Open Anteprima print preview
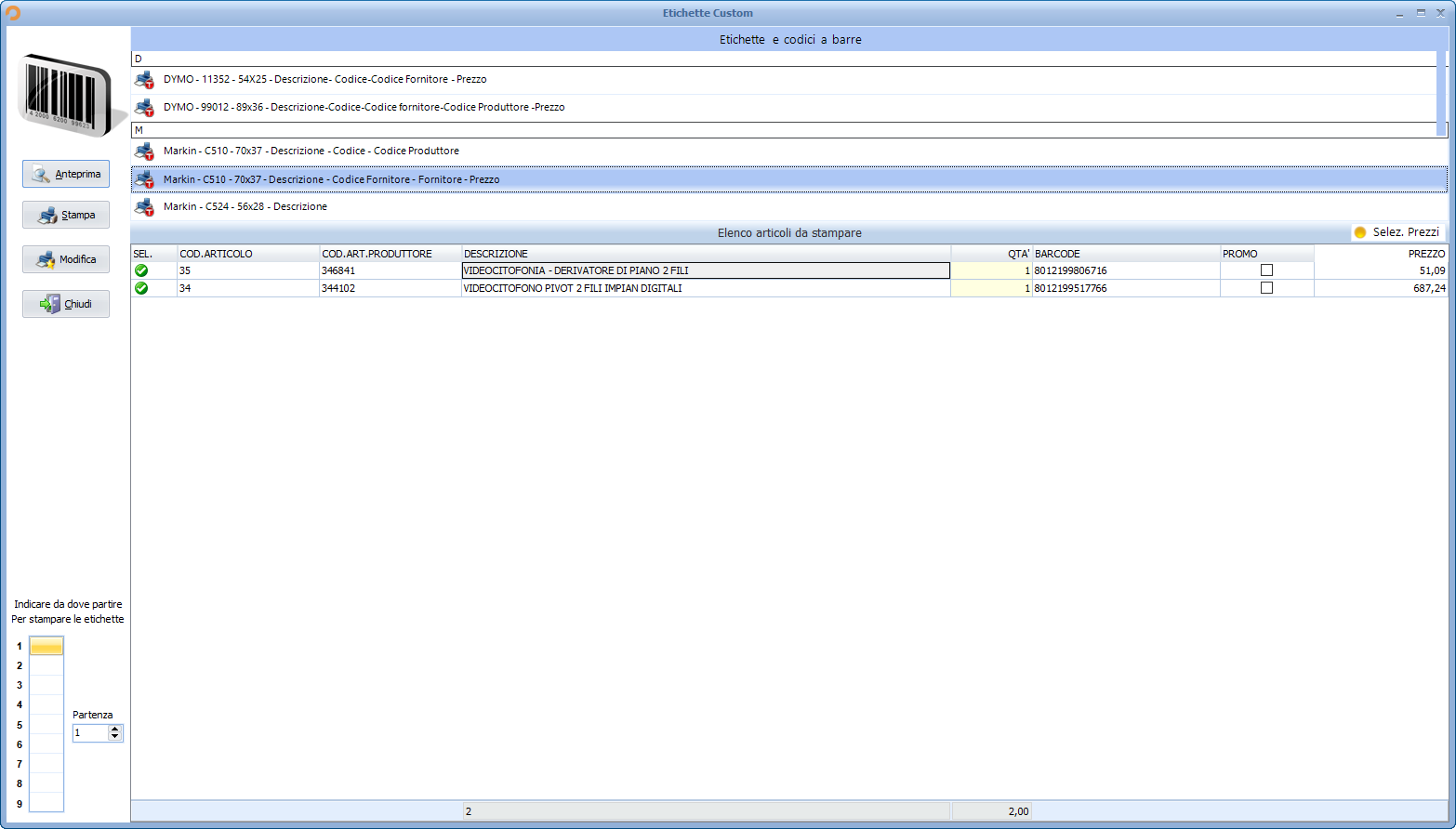Image resolution: width=1456 pixels, height=829 pixels. 66,174
